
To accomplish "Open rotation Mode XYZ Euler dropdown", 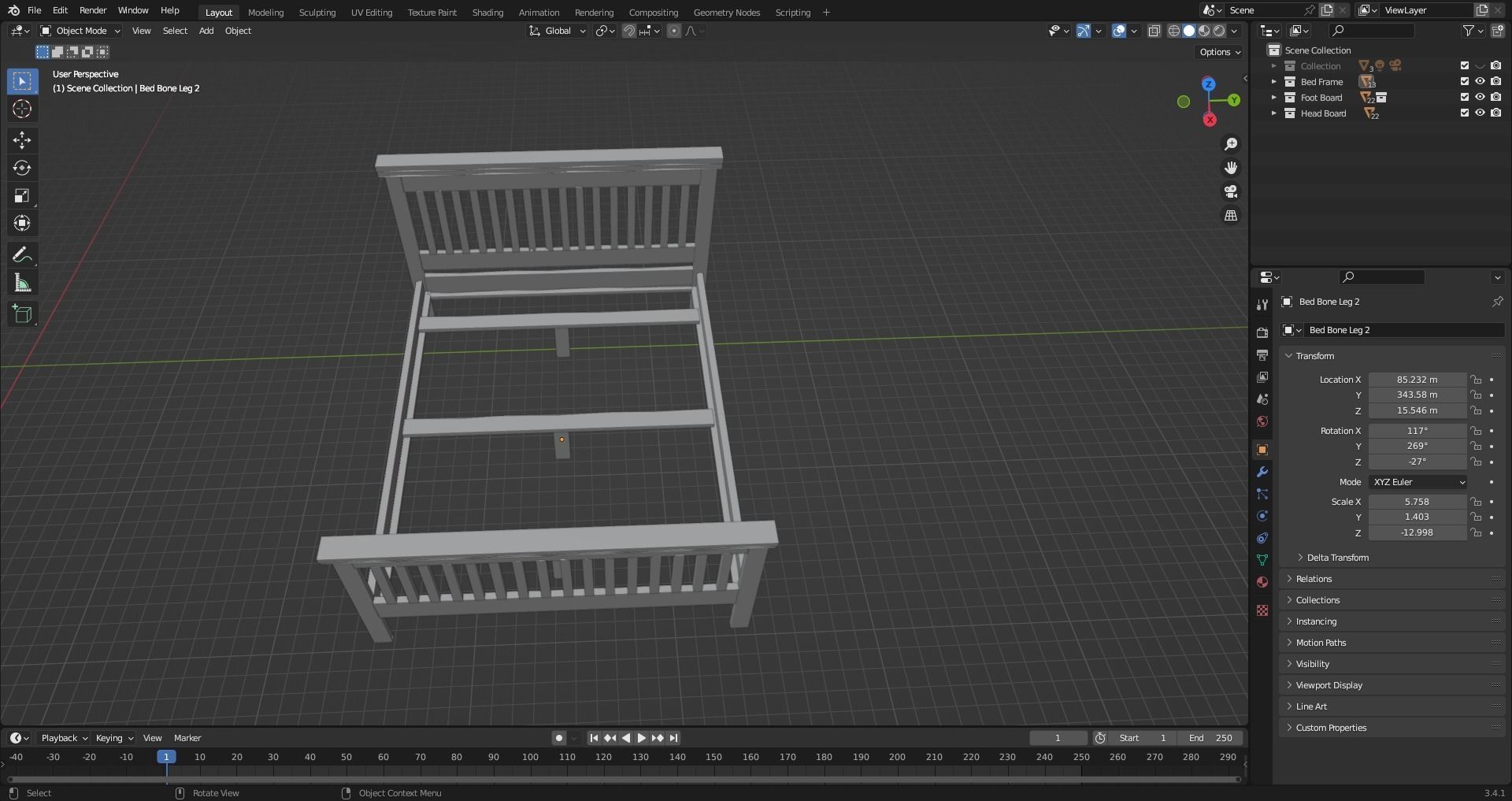I will [x=1417, y=482].
